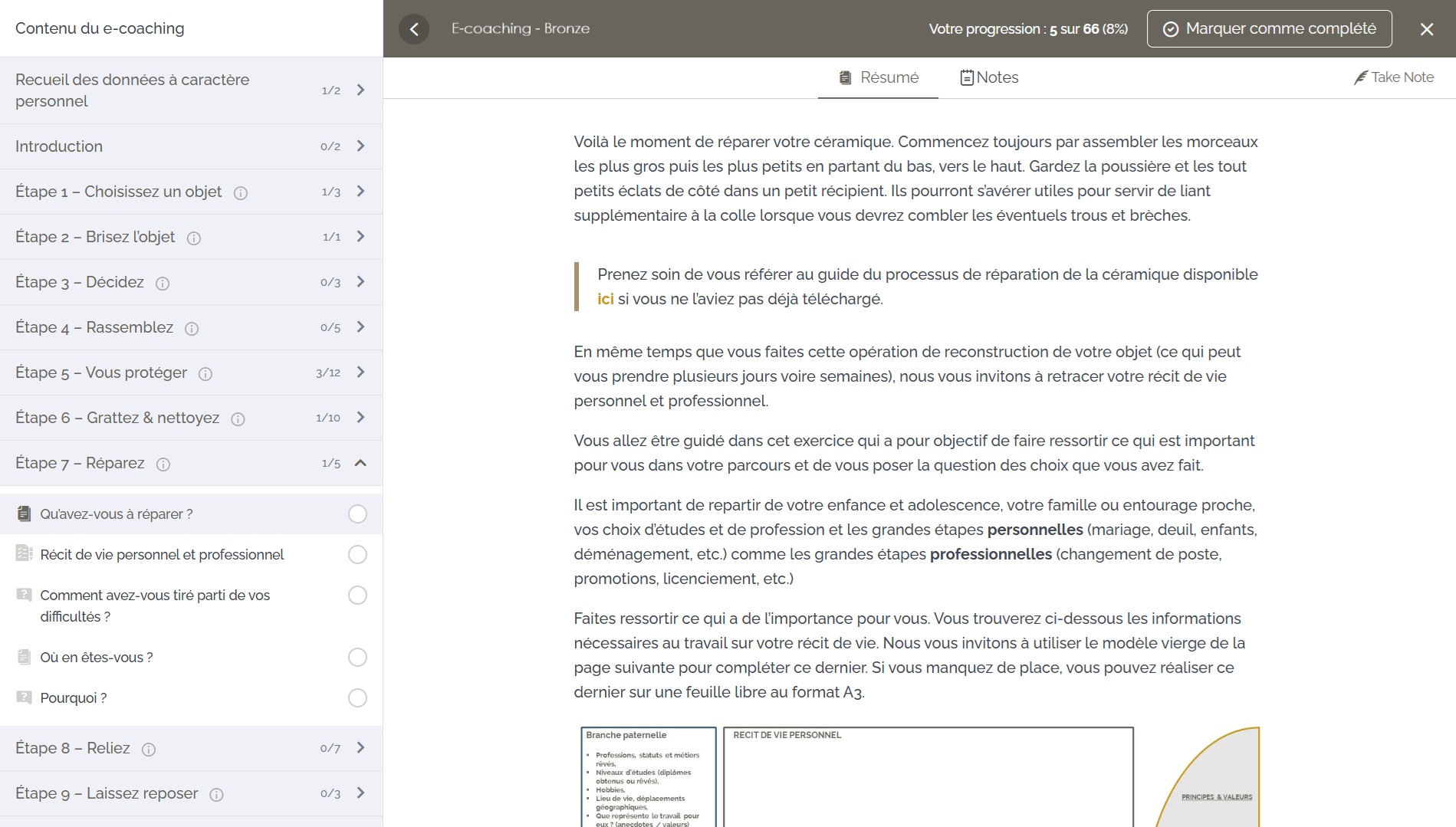Open the 'ici' guide download link
Screen dimensions: 1456x827
pos(605,299)
